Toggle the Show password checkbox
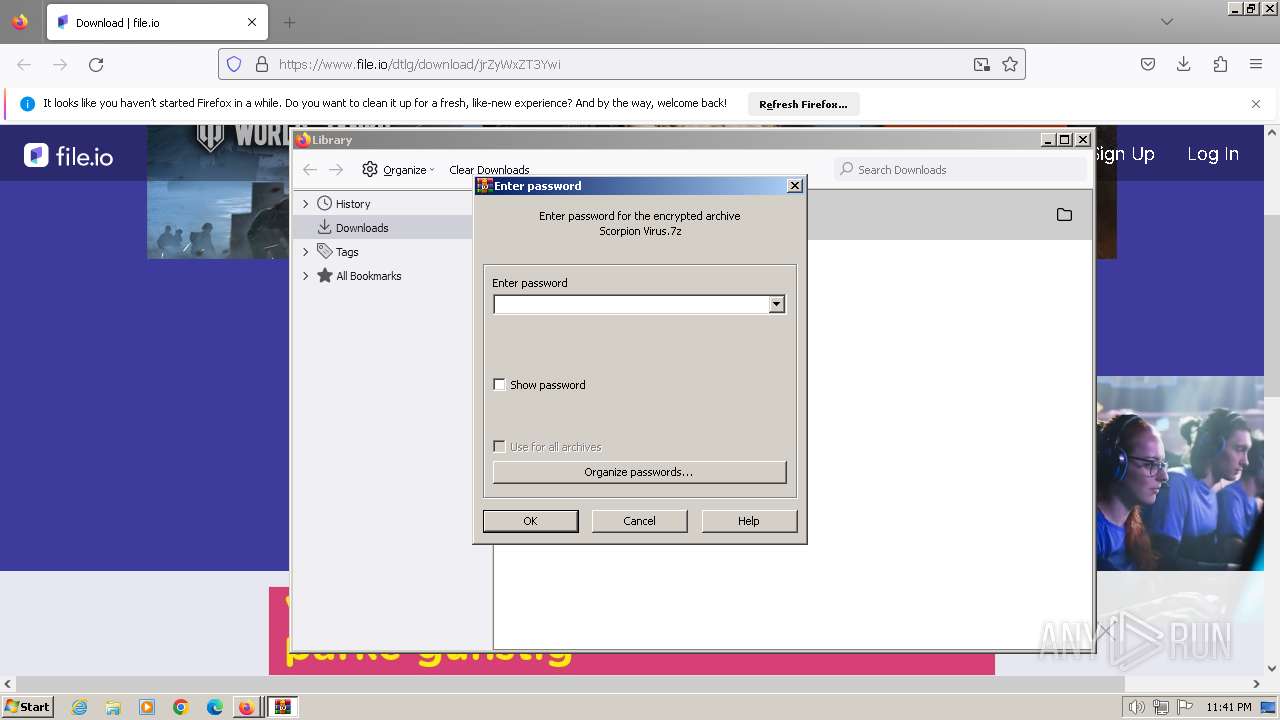This screenshot has height=720, width=1280. pyautogui.click(x=500, y=385)
